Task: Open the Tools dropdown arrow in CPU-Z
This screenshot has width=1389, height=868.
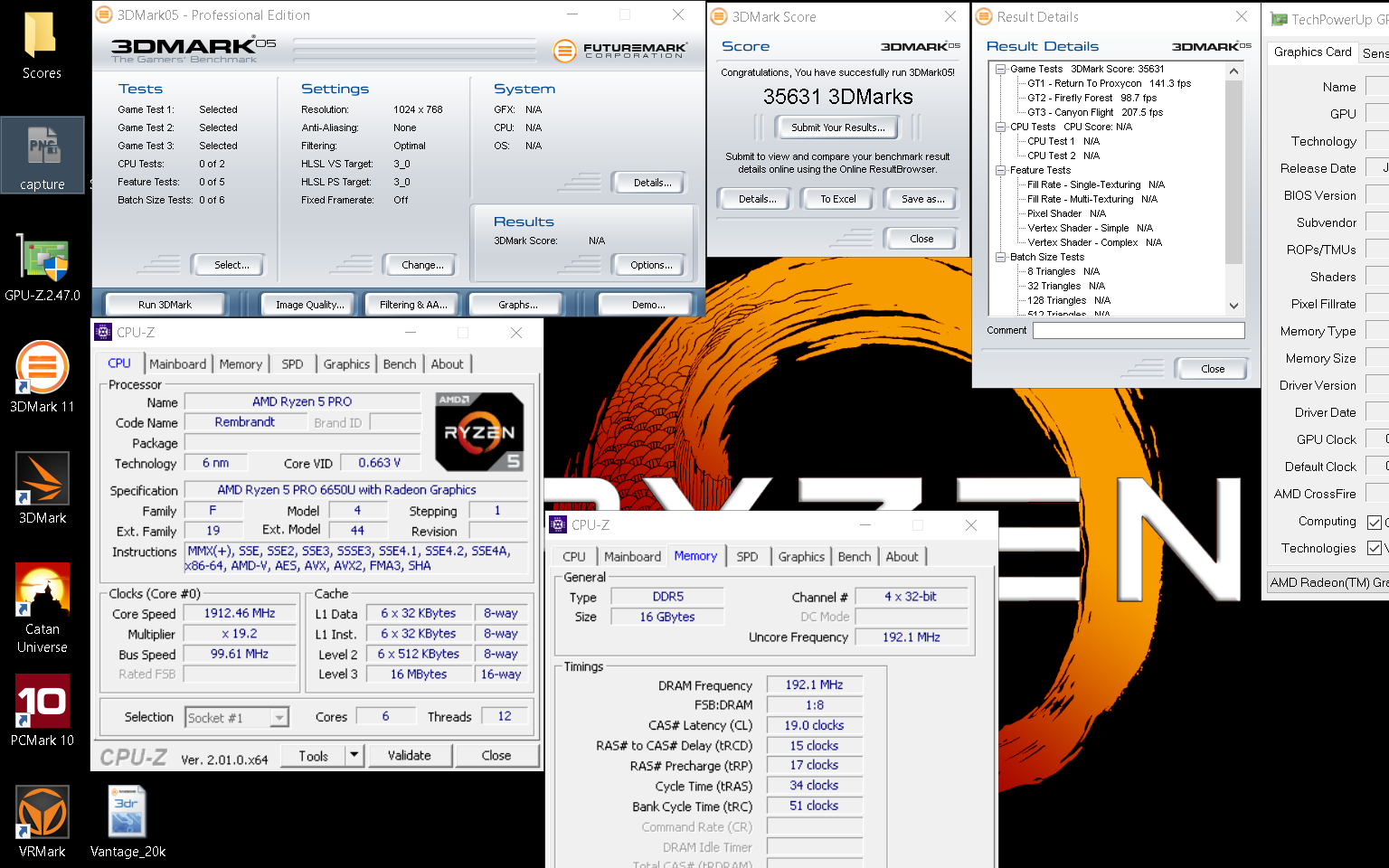Action: [354, 755]
